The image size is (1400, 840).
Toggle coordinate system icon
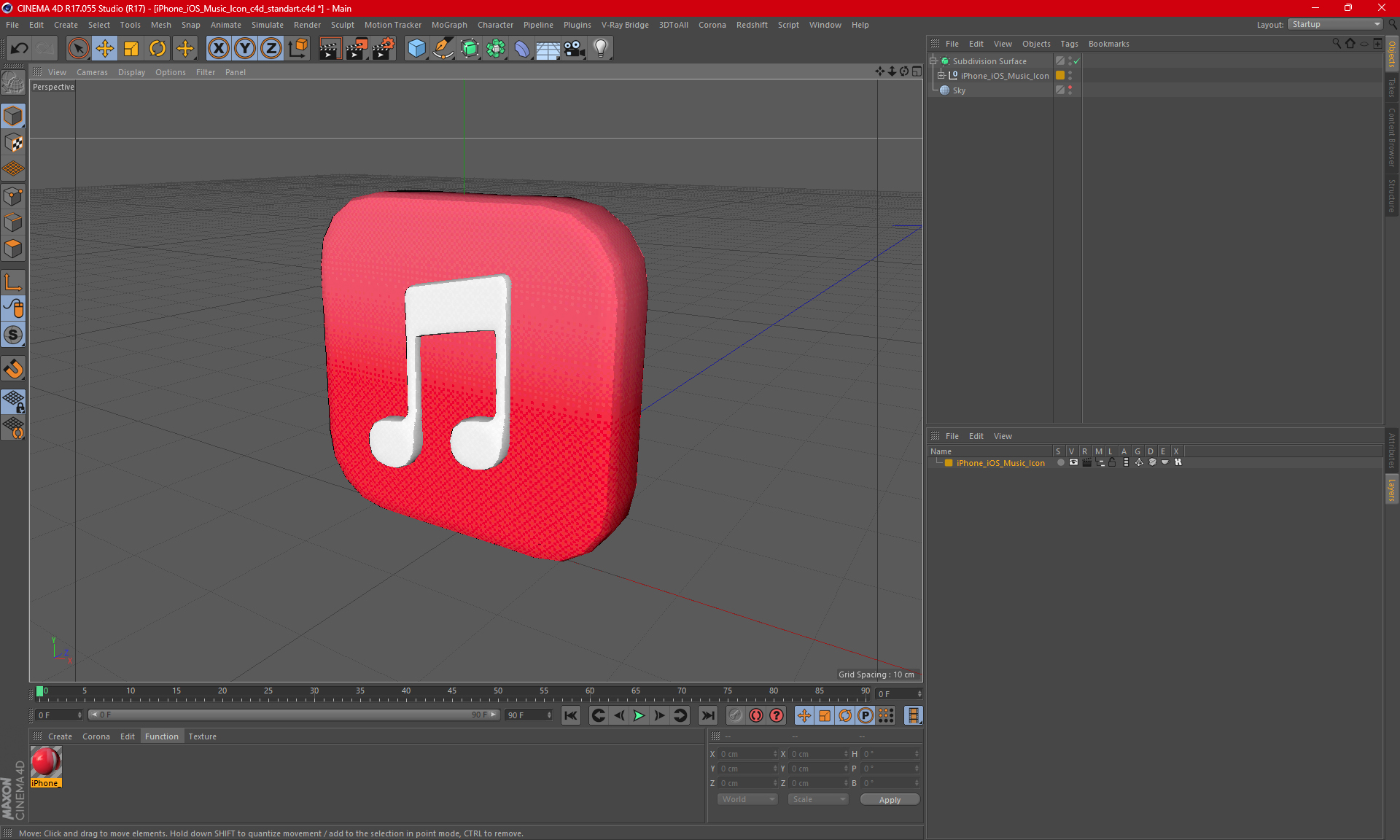(x=298, y=49)
